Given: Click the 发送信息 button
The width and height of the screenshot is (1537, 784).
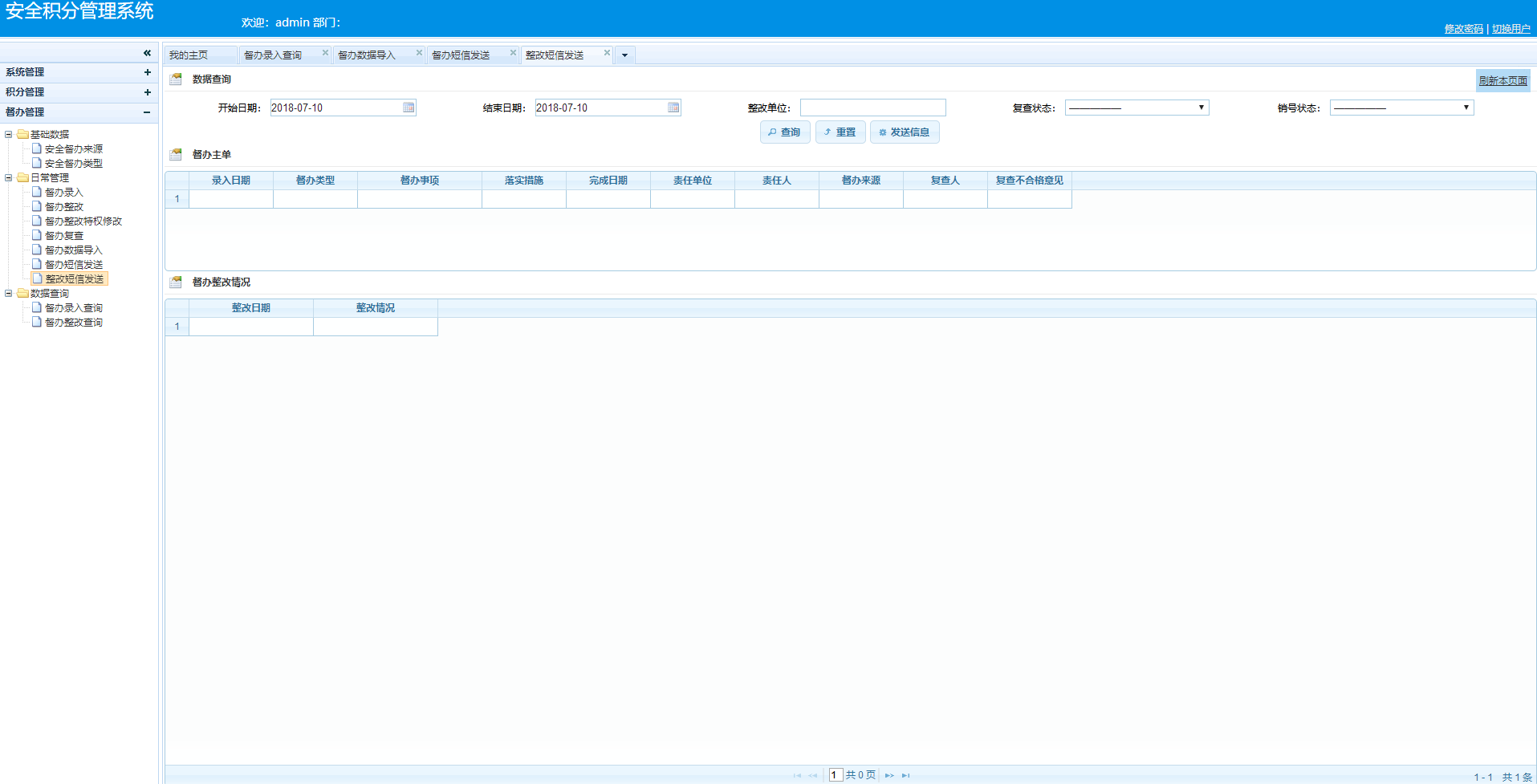Looking at the screenshot, I should pos(905,132).
